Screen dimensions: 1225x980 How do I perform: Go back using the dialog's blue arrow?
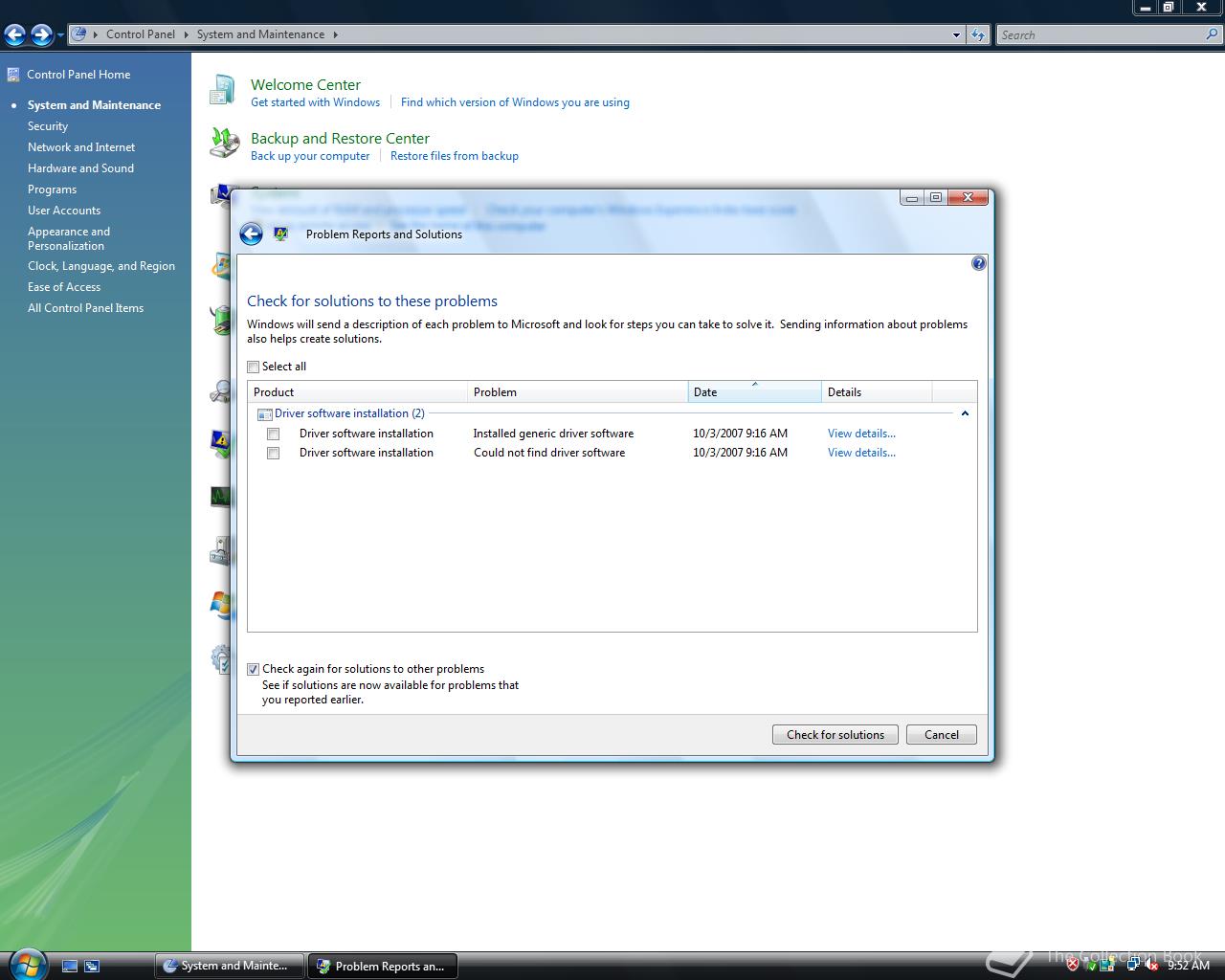[251, 234]
